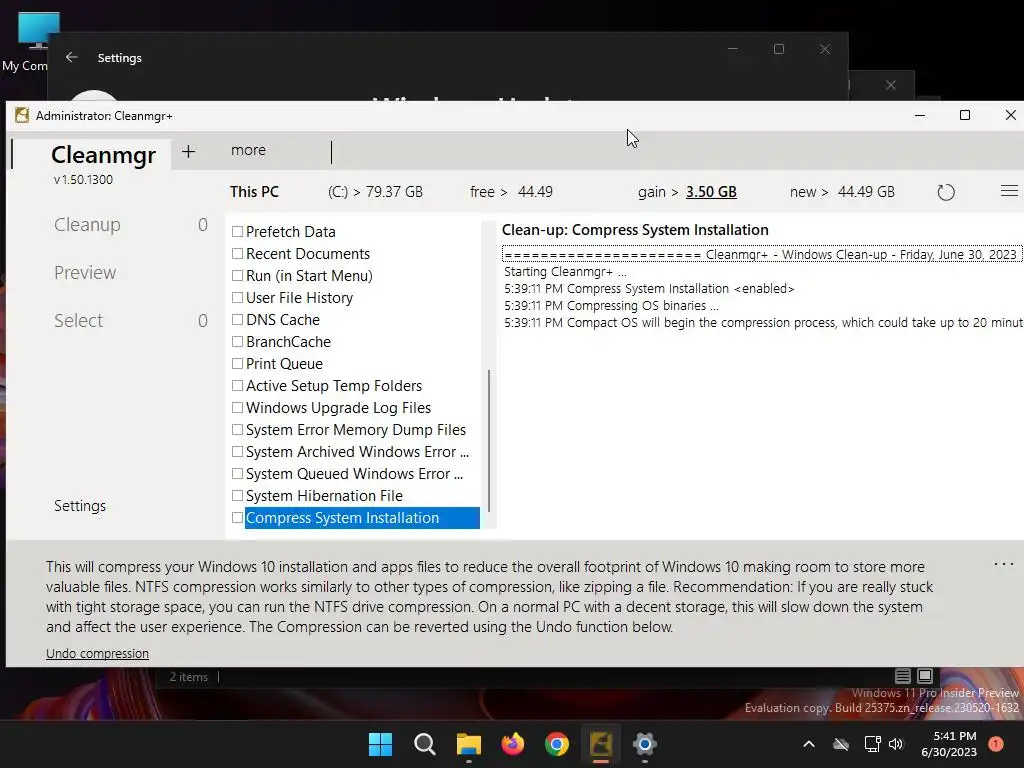The image size is (1024, 768).
Task: Open File Explorer from taskbar
Action: [469, 744]
